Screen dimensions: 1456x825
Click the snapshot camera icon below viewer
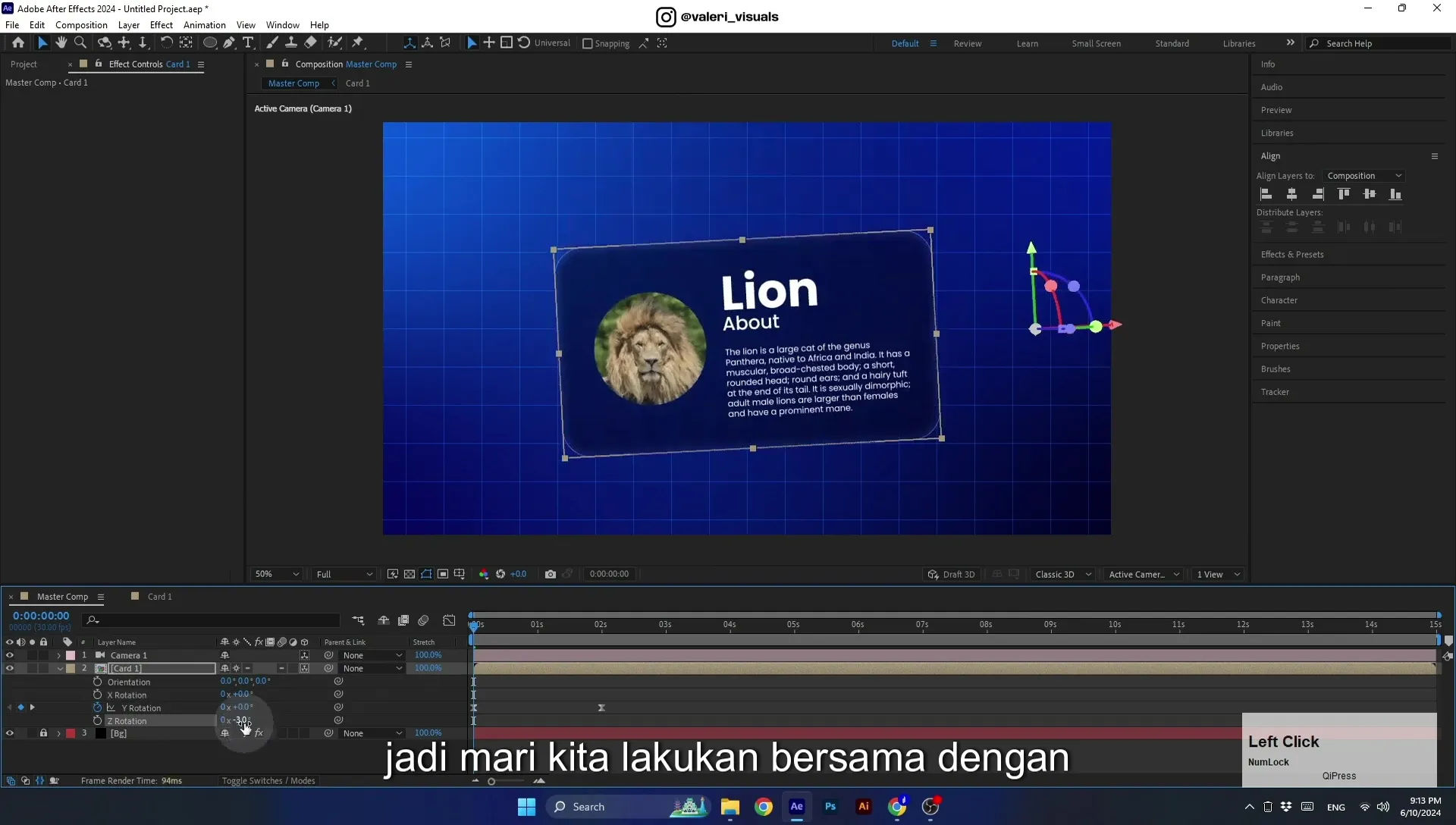(551, 574)
